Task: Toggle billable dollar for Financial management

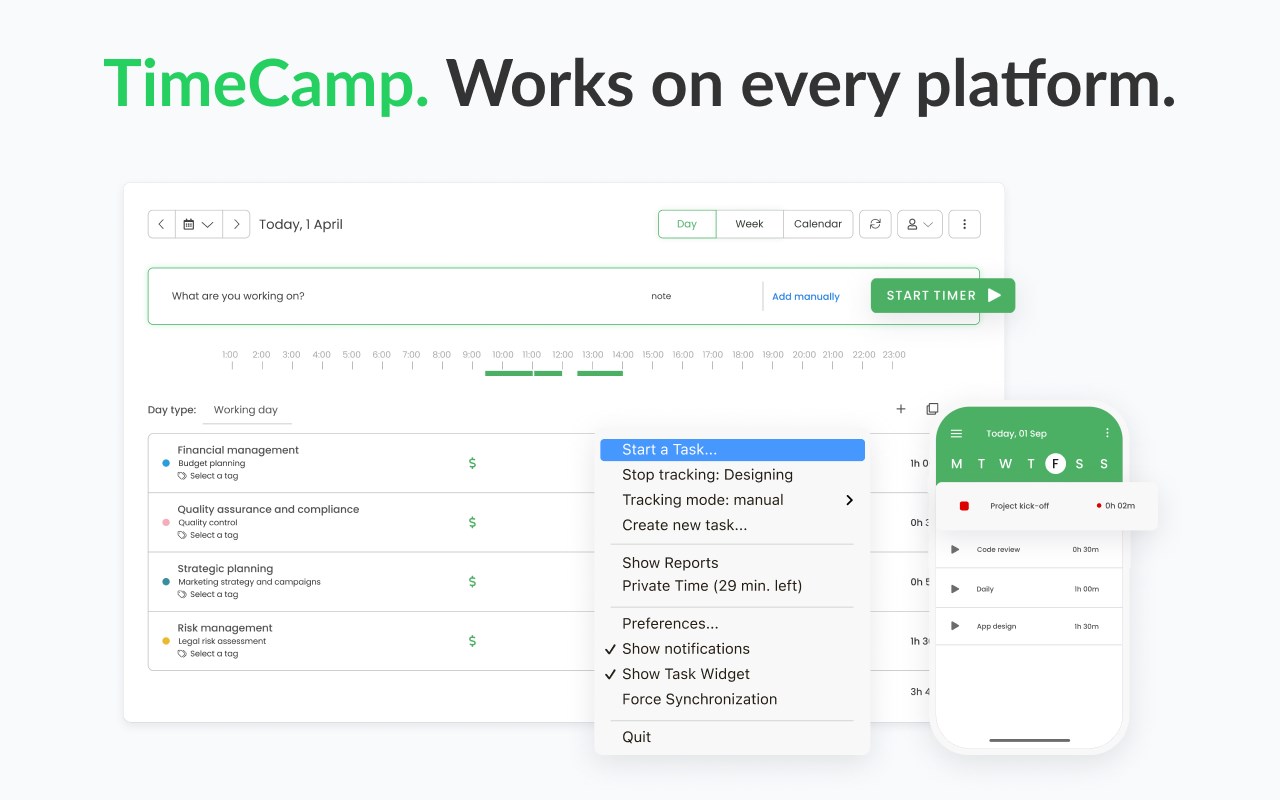Action: tap(472, 463)
